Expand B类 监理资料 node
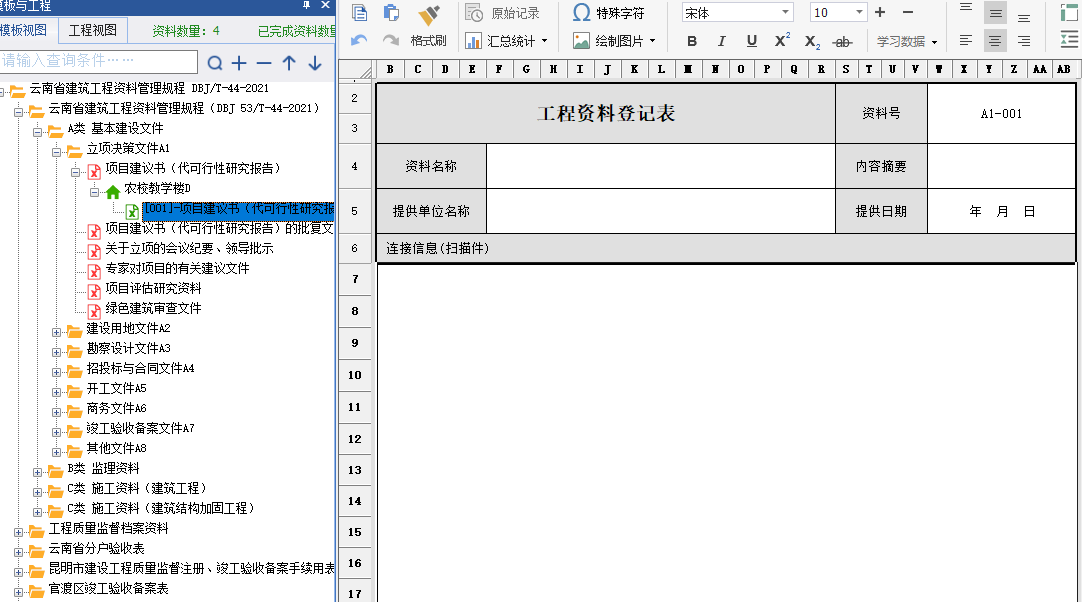 pos(38,472)
